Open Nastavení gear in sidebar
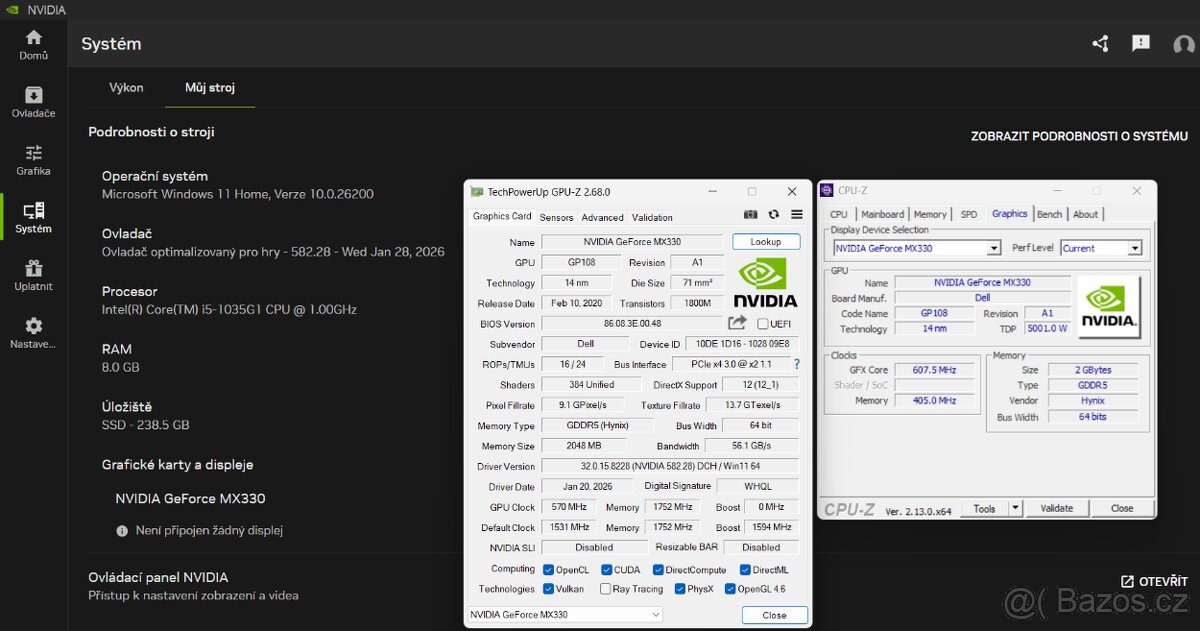The width and height of the screenshot is (1200, 631). [x=33, y=333]
